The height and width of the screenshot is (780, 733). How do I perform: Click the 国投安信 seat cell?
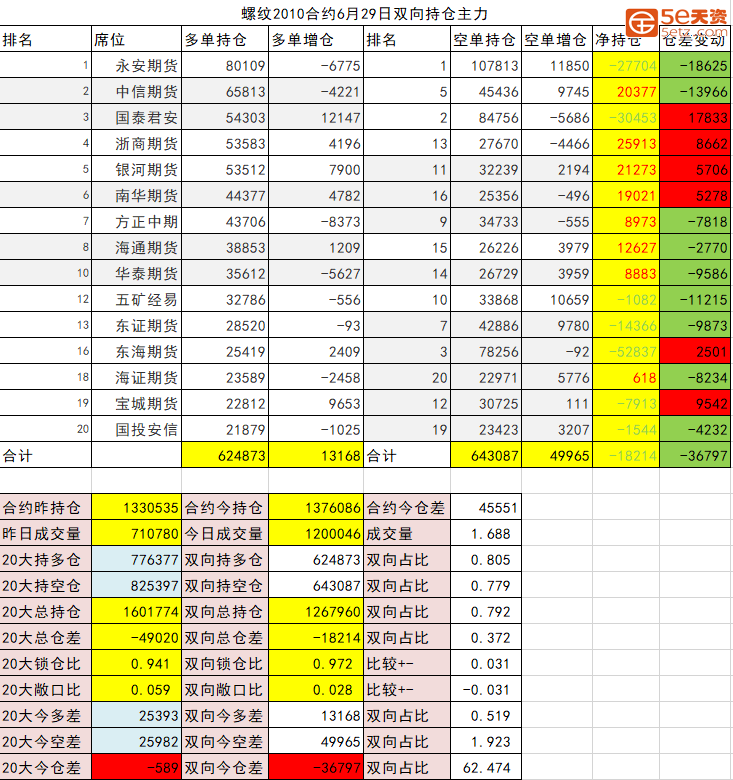pos(136,429)
